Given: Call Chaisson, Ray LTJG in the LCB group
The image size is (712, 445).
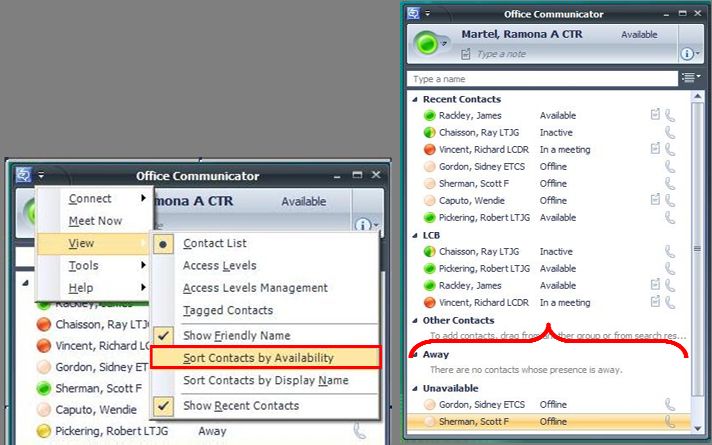Looking at the screenshot, I should [x=670, y=252].
